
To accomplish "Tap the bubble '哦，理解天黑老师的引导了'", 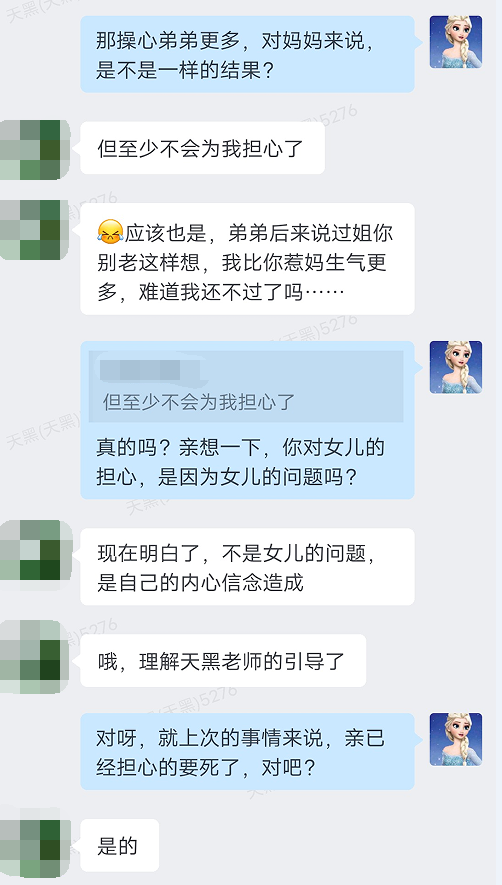I will click(x=223, y=661).
